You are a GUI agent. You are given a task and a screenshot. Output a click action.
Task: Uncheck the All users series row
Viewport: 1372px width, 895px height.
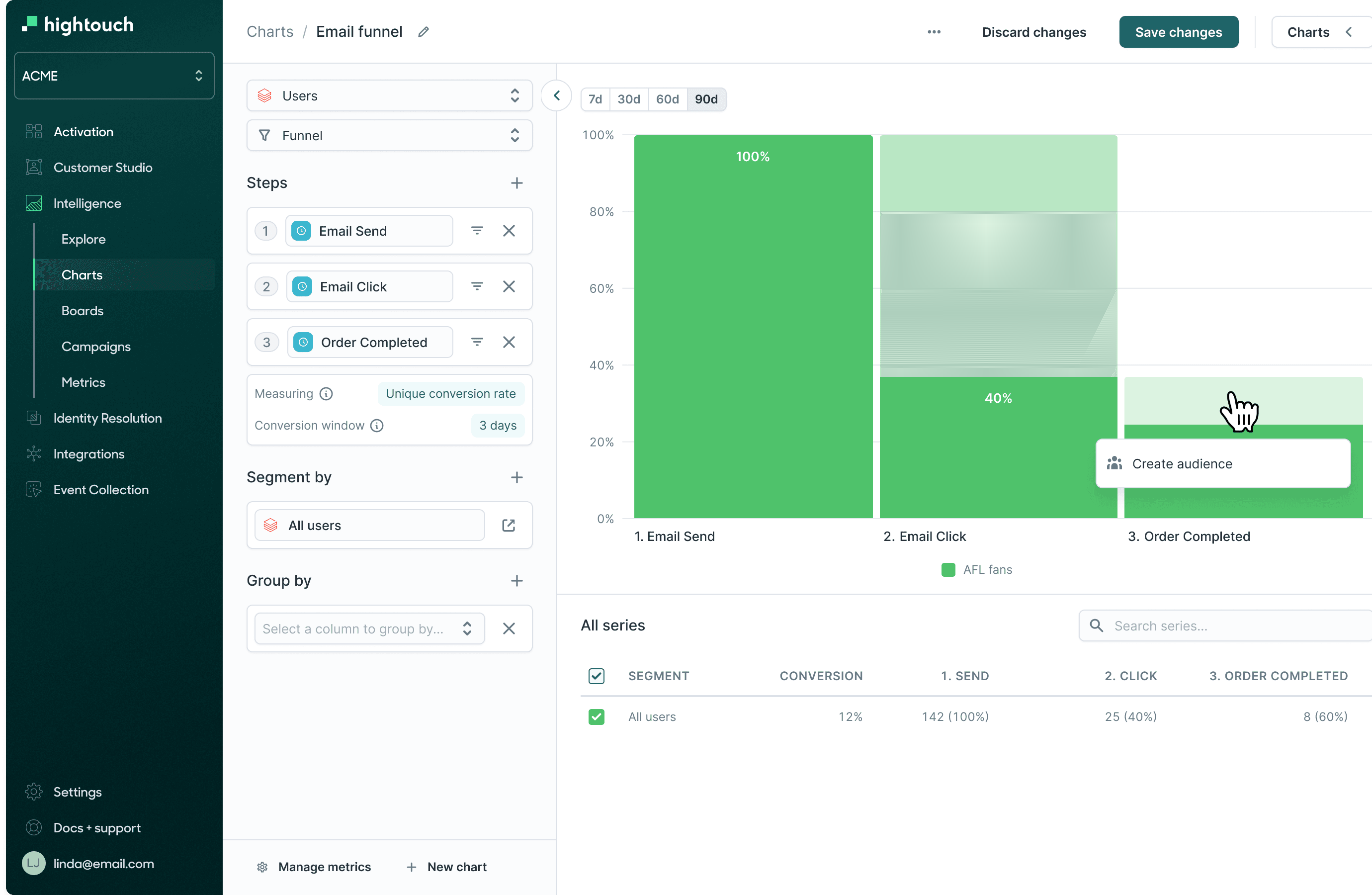pos(597,716)
